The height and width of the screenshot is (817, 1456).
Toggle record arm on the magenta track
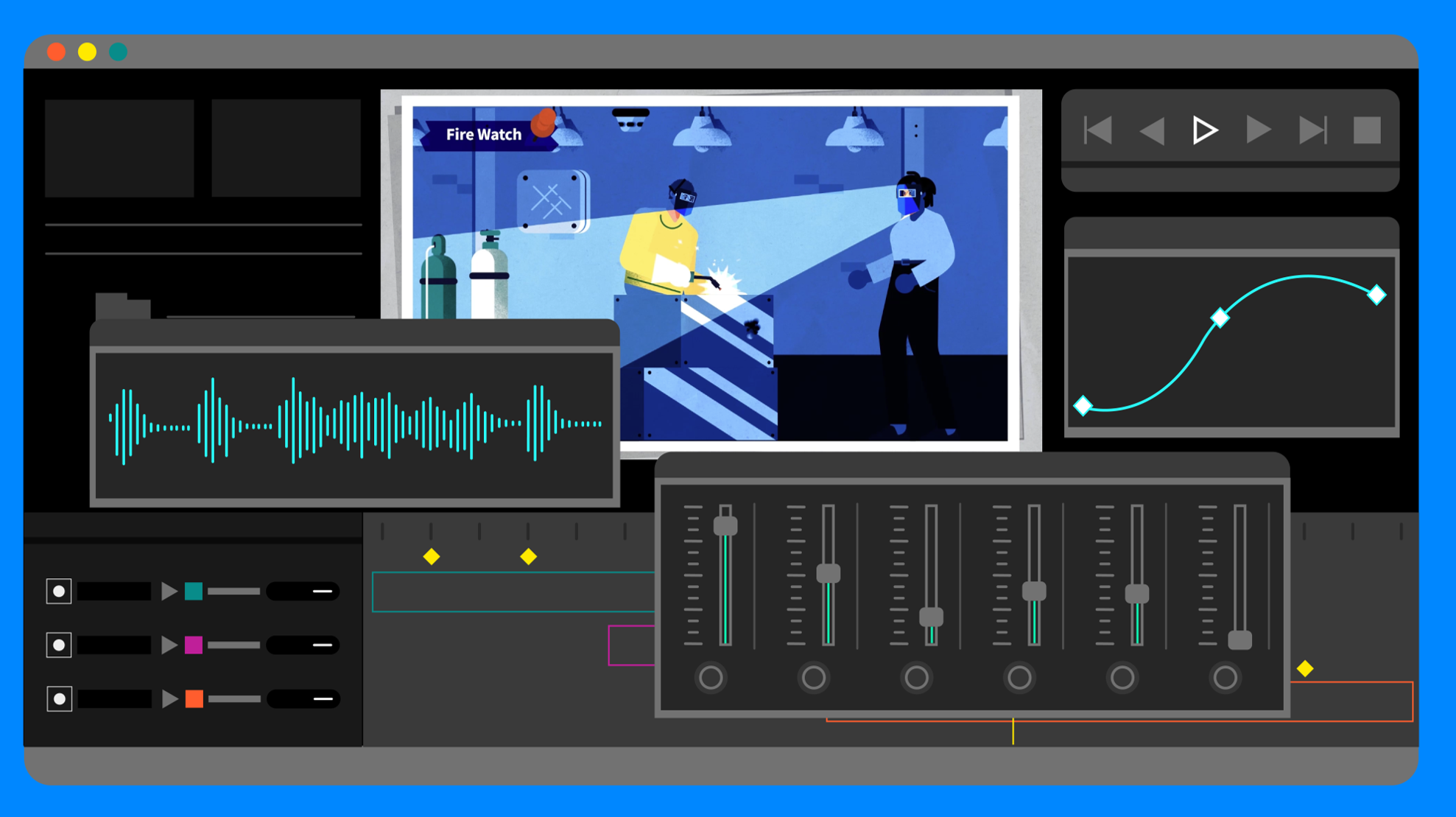[59, 645]
